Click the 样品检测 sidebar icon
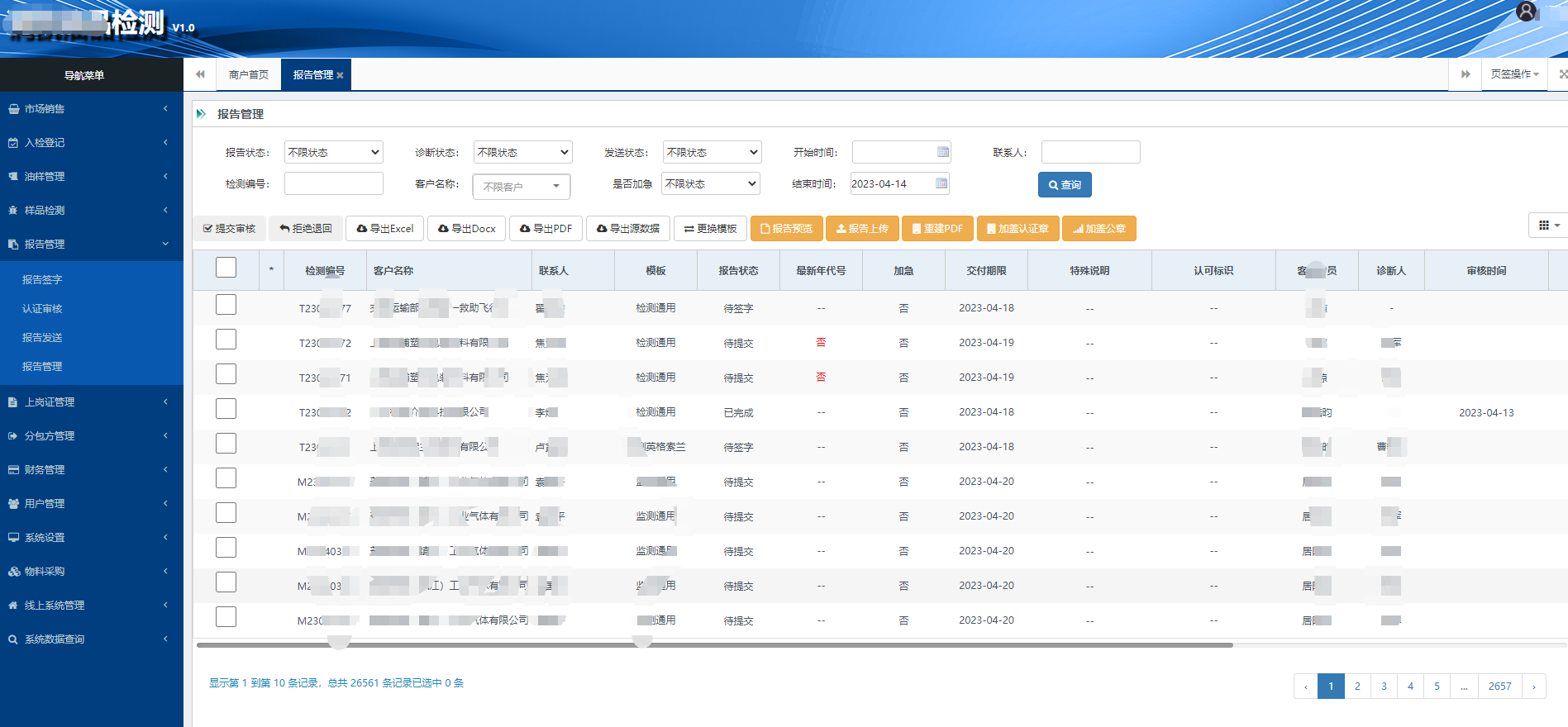The width and height of the screenshot is (1568, 727). tap(13, 211)
